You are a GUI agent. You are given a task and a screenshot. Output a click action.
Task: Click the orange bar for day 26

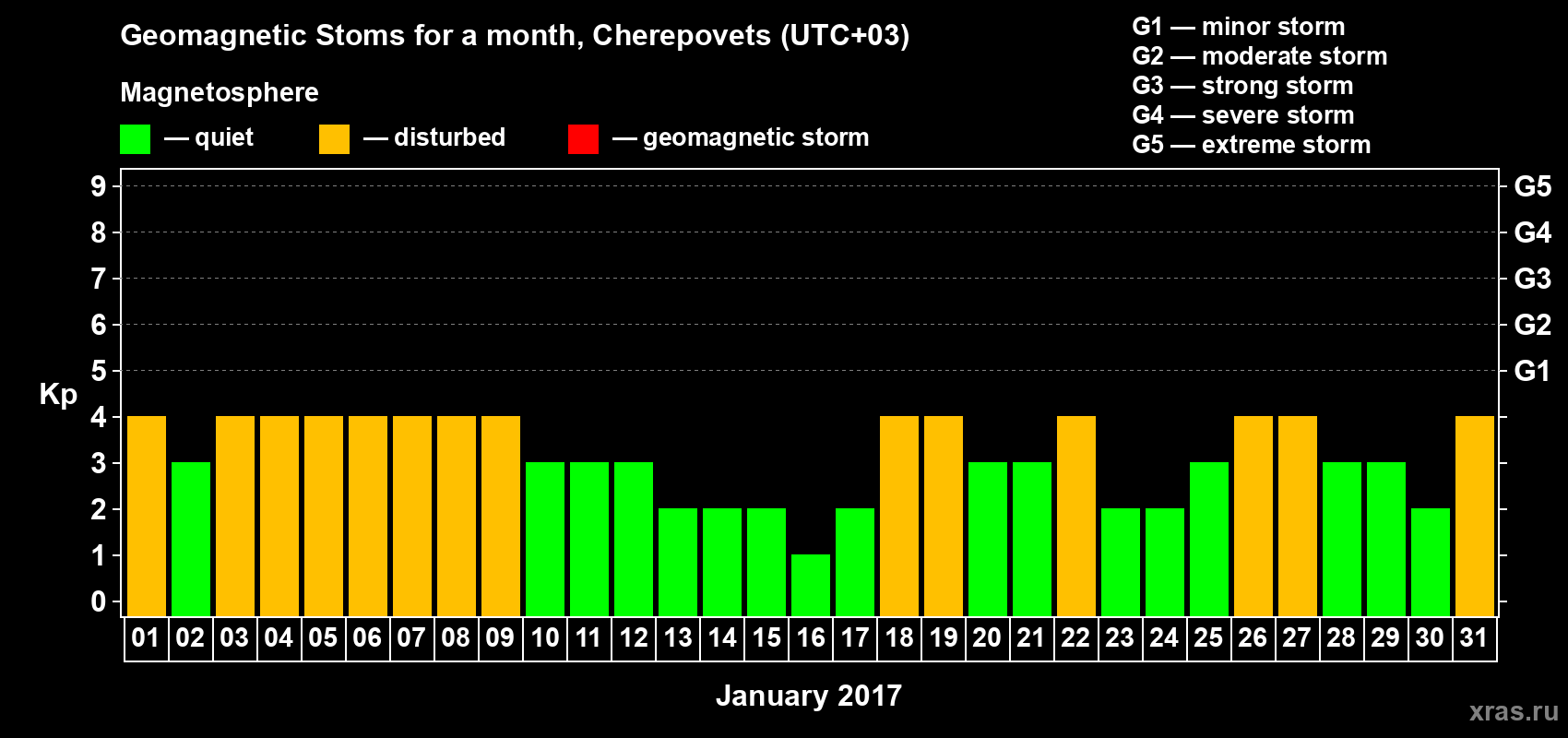(1253, 516)
